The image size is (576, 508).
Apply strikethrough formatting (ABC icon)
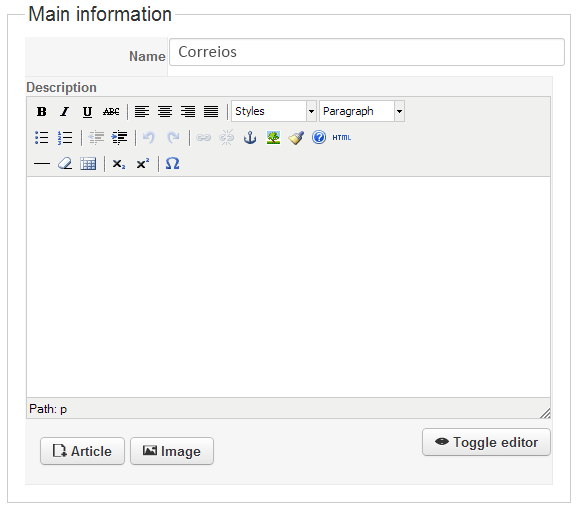(x=111, y=111)
